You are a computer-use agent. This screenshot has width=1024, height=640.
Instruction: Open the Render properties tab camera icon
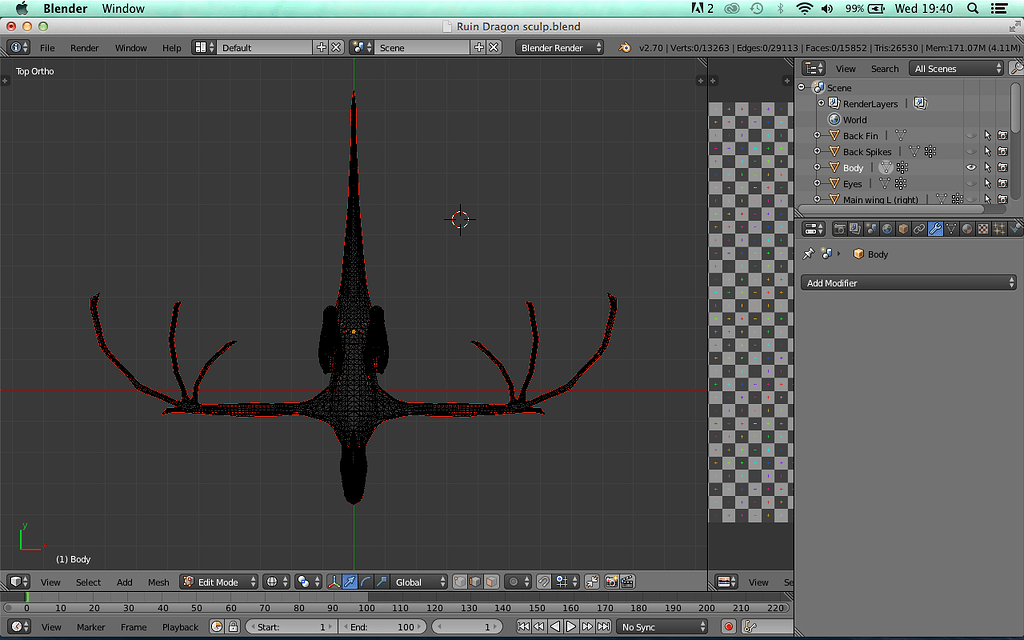tap(839, 229)
